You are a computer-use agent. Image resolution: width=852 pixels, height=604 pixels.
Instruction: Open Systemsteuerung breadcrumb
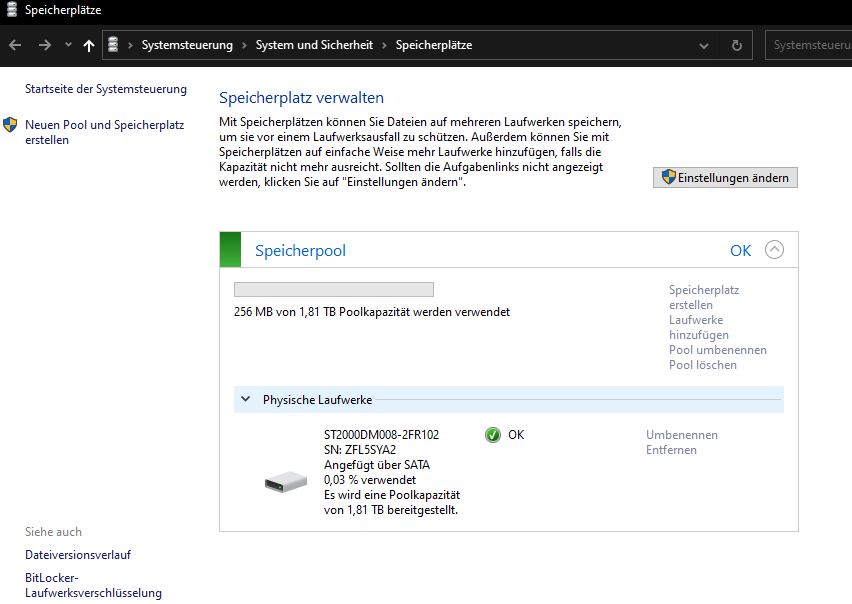click(187, 45)
